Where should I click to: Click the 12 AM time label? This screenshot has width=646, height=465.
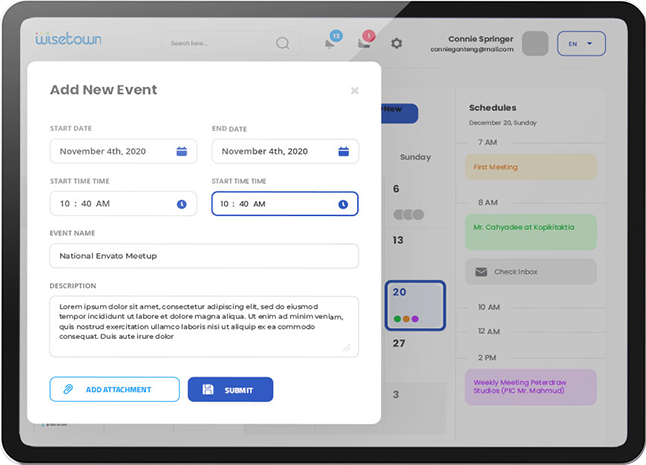489,331
